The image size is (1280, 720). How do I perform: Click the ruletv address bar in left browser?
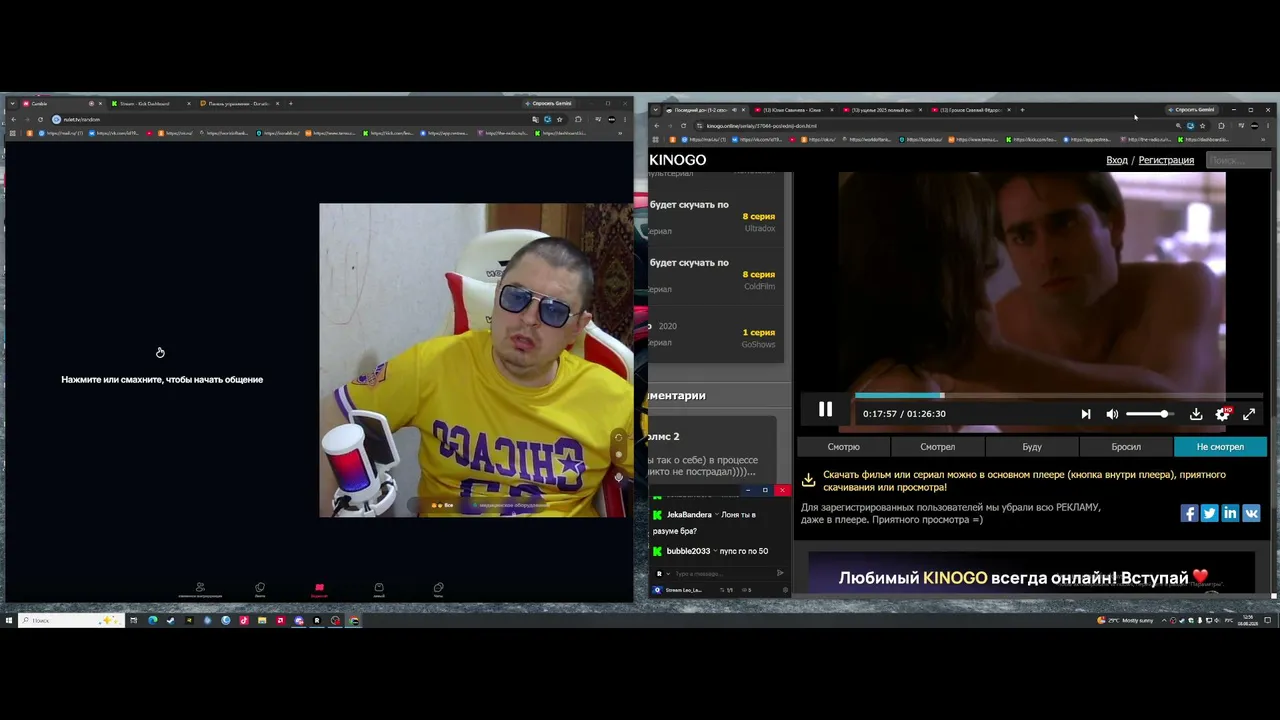[290, 119]
